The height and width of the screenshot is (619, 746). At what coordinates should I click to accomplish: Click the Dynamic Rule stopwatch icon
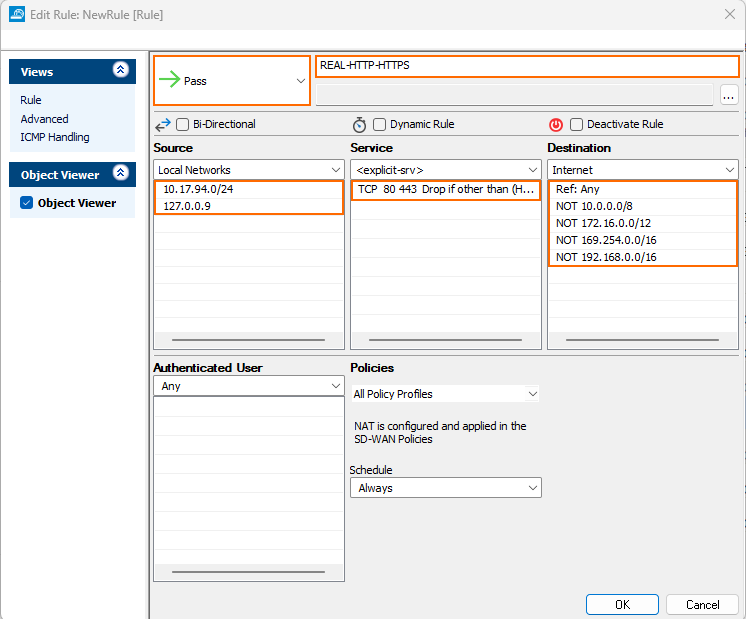click(x=360, y=125)
